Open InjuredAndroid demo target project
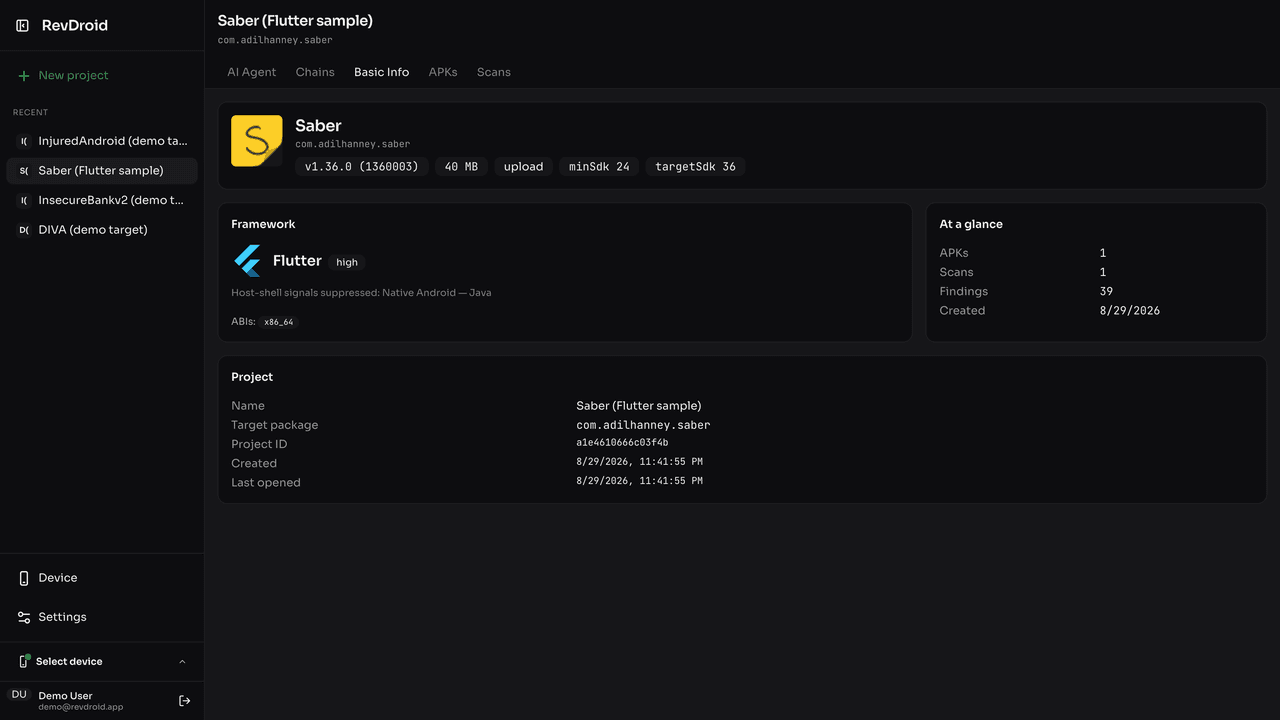 pos(102,141)
